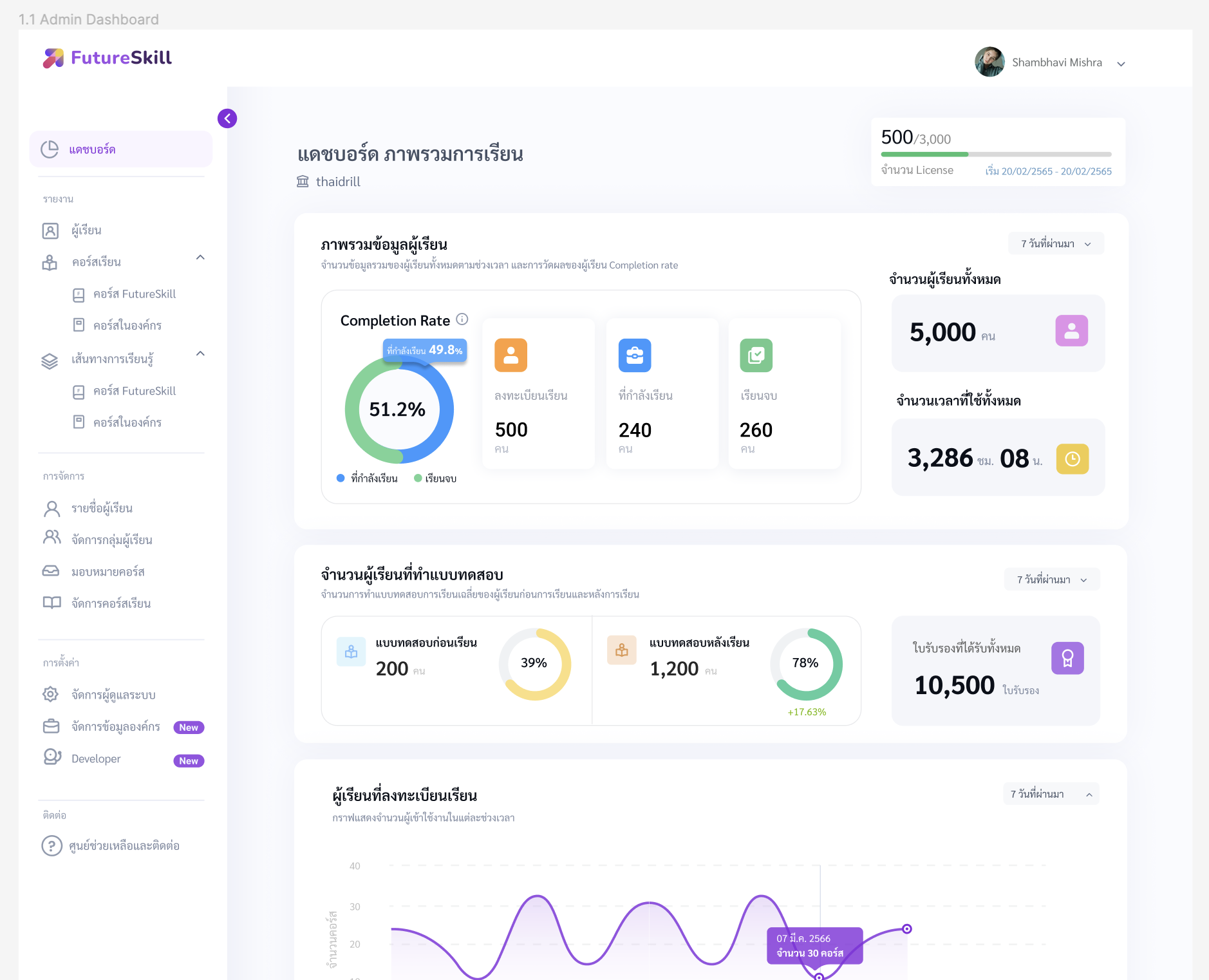
Task: Click the purple certificate ribbon icon
Action: pos(1068,658)
